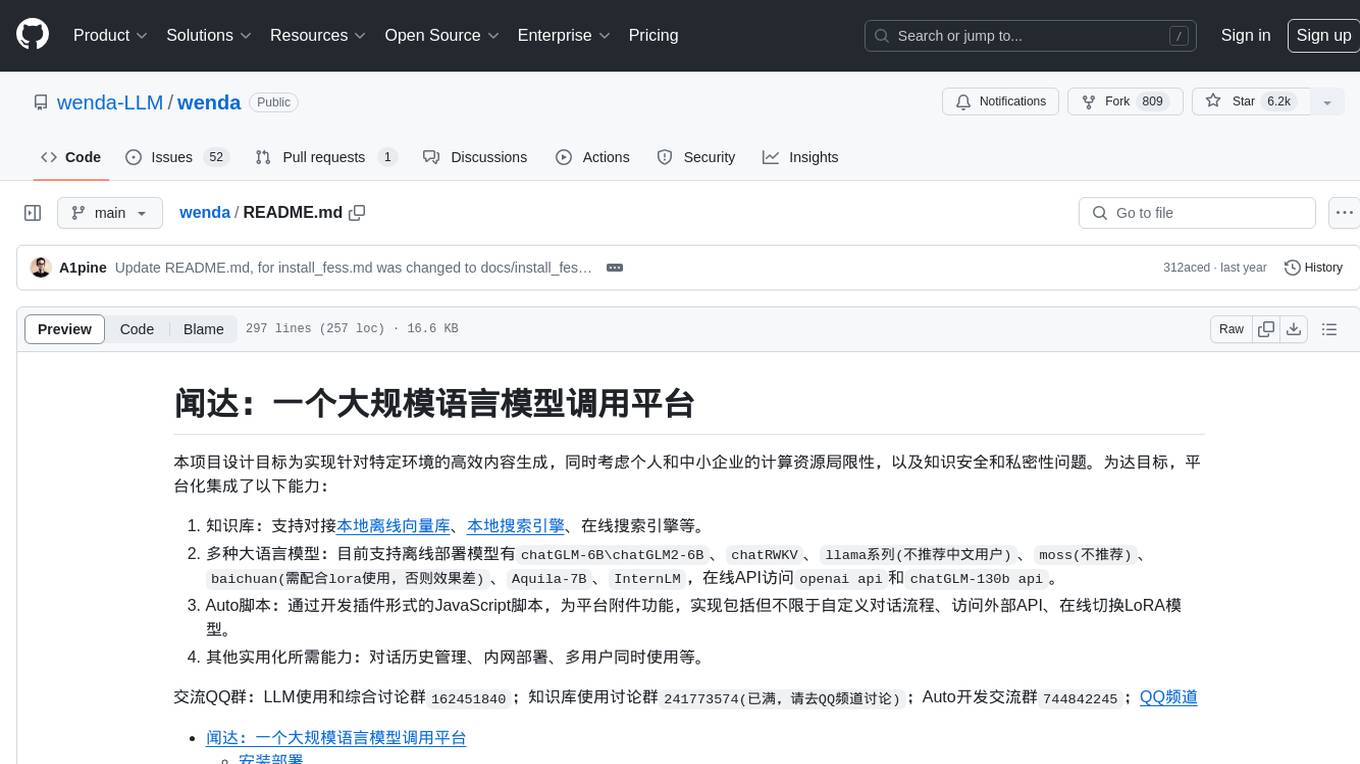Switch to the Insights tab
This screenshot has height=764, width=1360.
(800, 157)
